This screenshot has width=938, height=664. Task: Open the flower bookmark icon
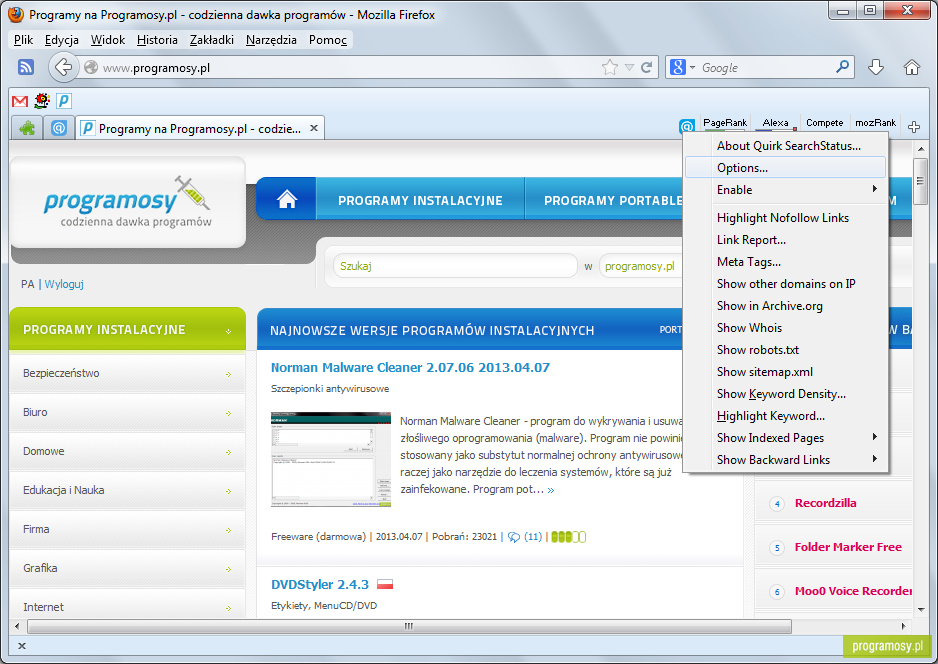click(42, 100)
